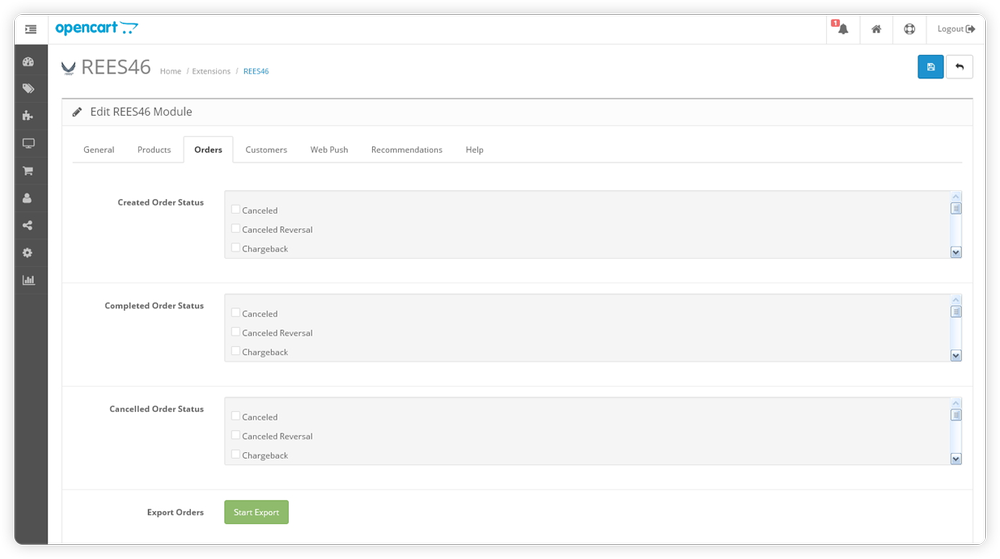Check Canceled Reversal under Created Order Status
The width and height of the screenshot is (1000, 559).
point(235,228)
